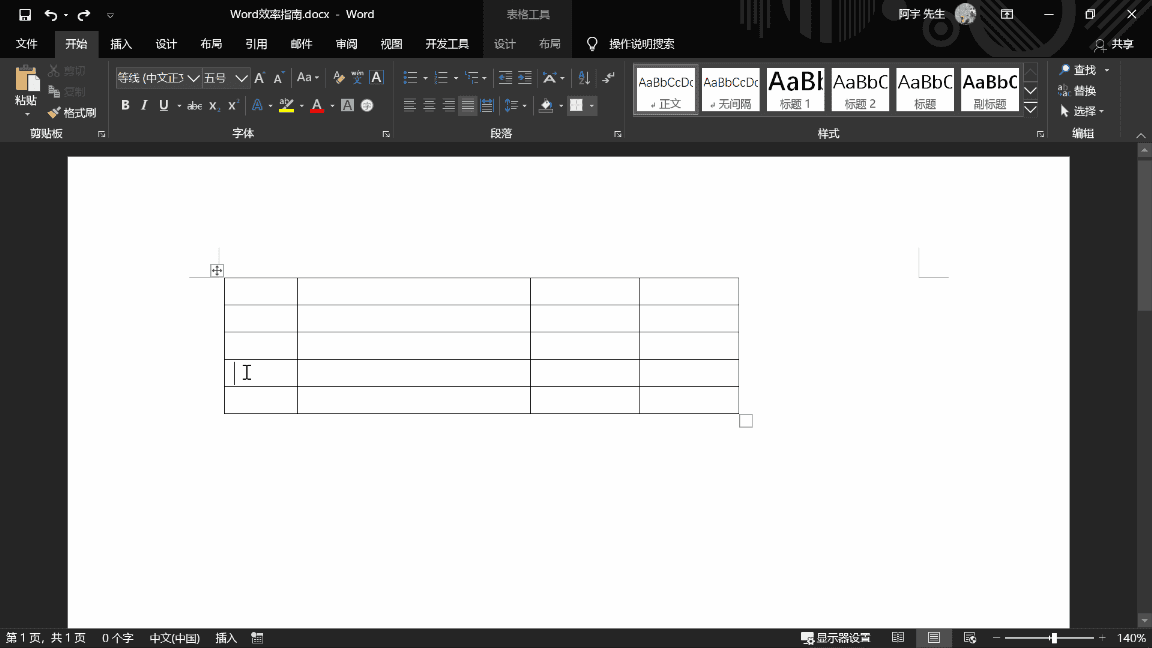Click the table move handle cross icon

[x=217, y=270]
